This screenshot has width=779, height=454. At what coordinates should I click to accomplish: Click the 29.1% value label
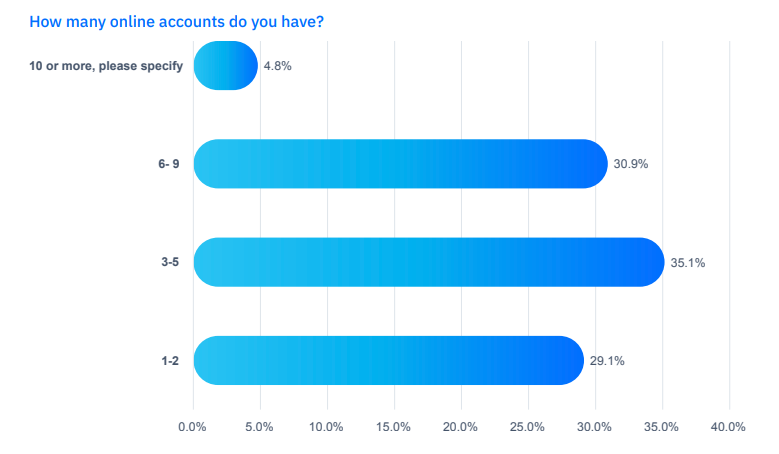[607, 361]
